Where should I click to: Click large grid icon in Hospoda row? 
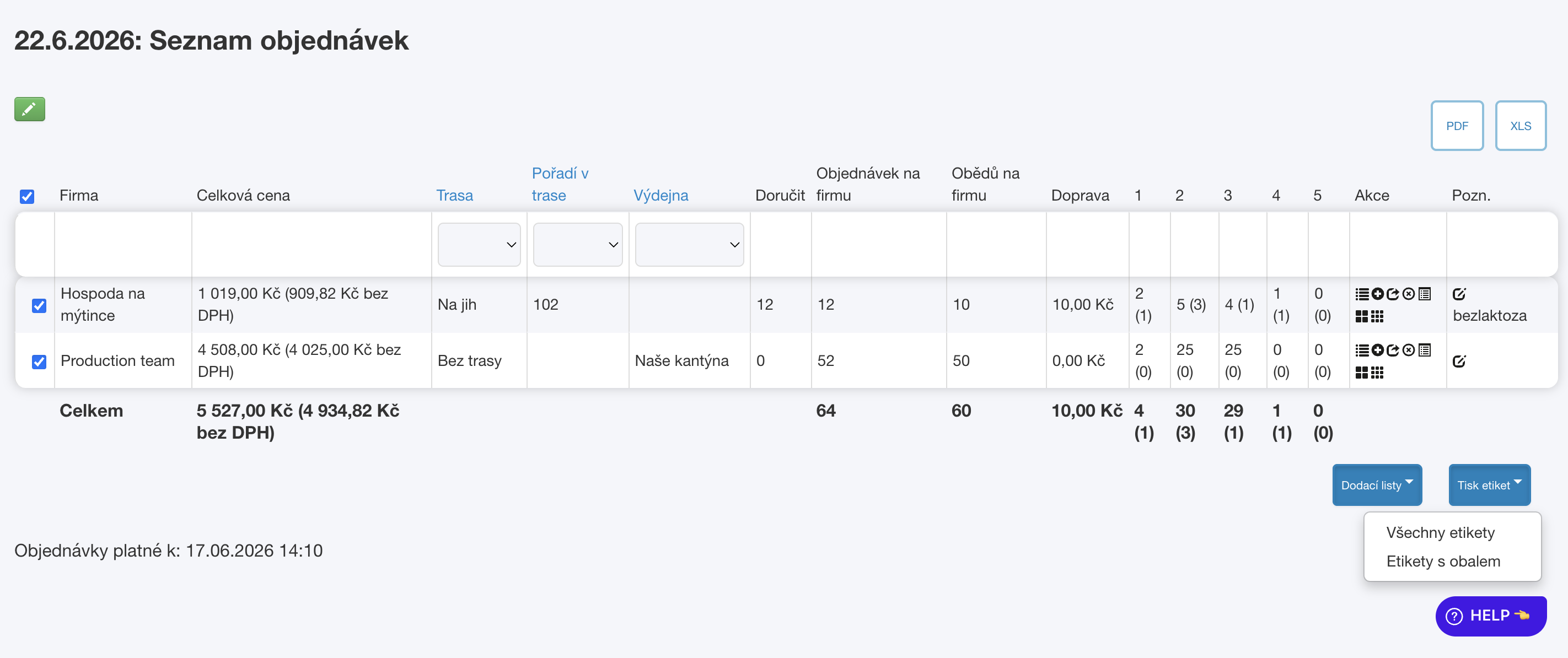(x=1362, y=316)
